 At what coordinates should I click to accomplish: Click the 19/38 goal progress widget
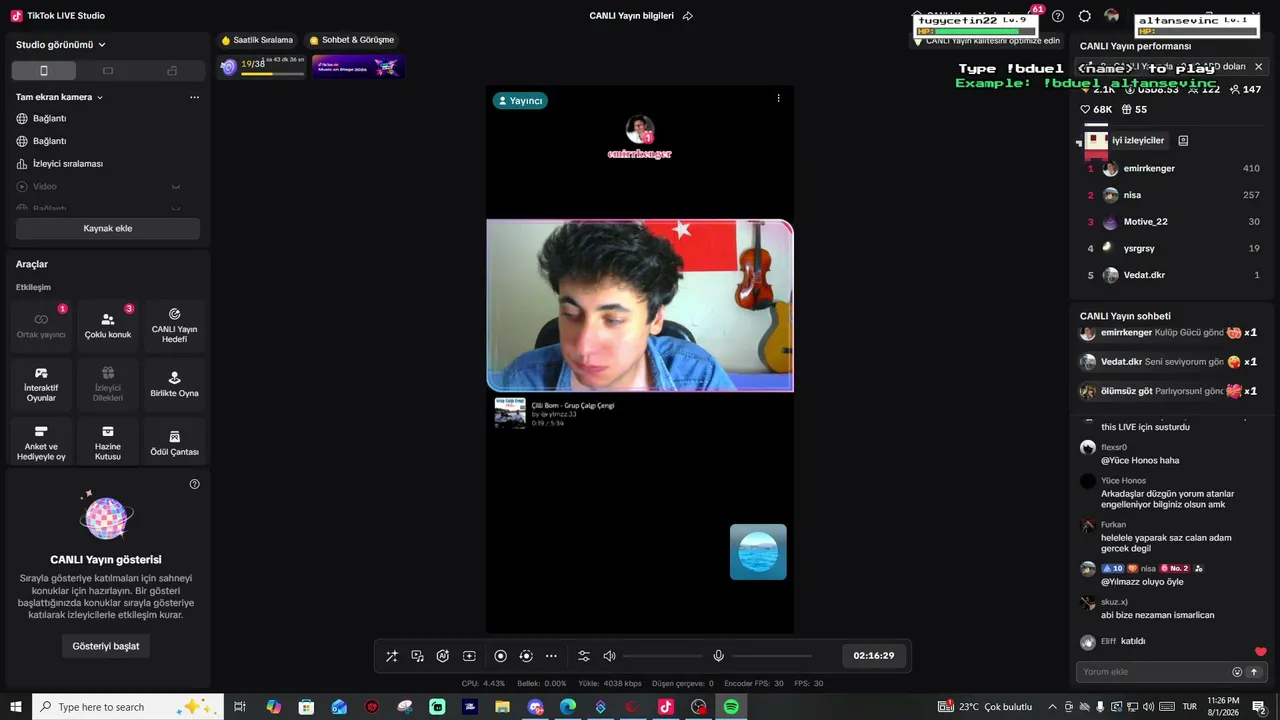(262, 66)
